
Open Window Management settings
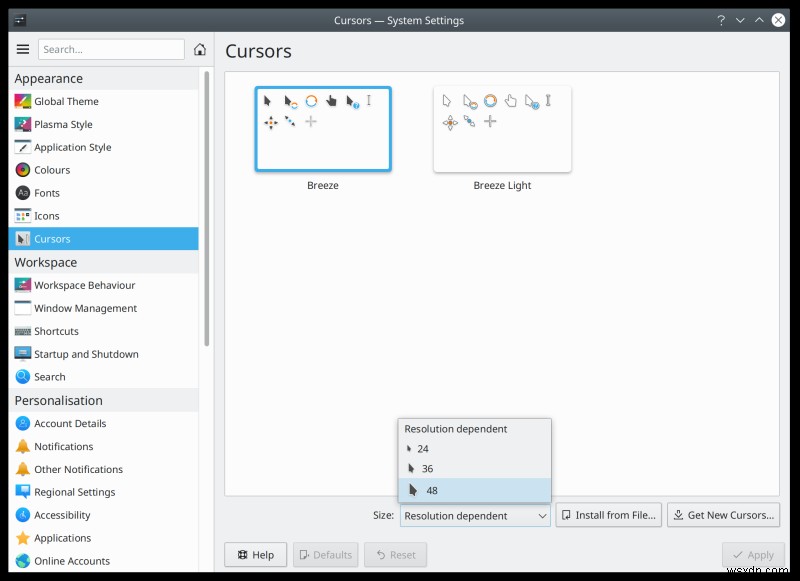[x=104, y=308]
